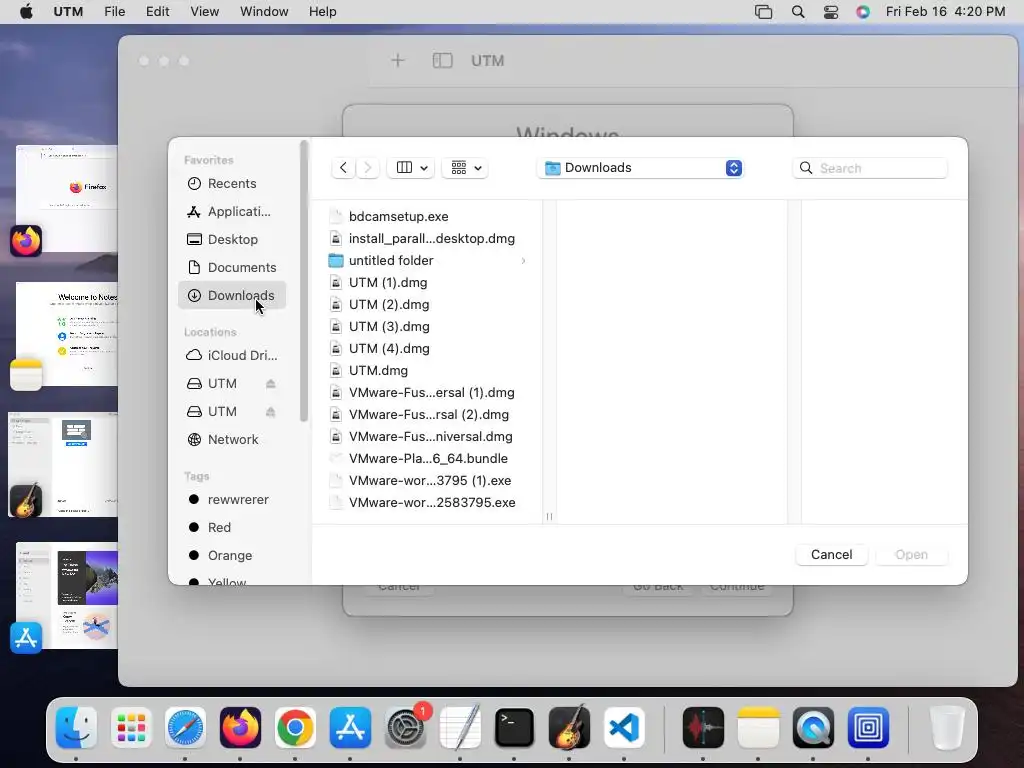Screen dimensions: 1024x768
Task: Select Desktop in the sidebar
Action: click(x=232, y=240)
